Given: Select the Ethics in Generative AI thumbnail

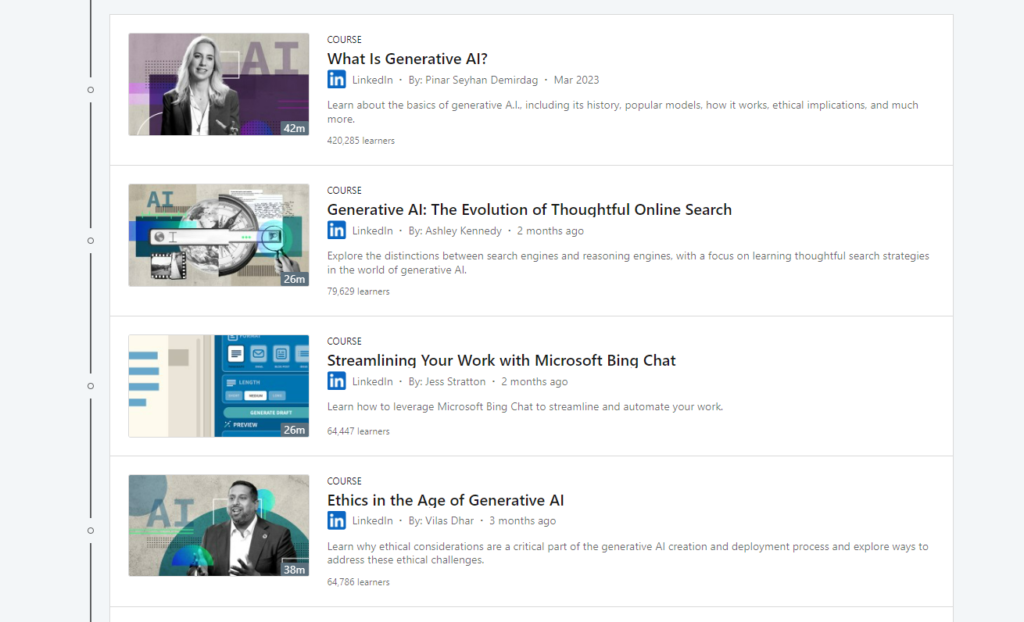Looking at the screenshot, I should (x=218, y=525).
